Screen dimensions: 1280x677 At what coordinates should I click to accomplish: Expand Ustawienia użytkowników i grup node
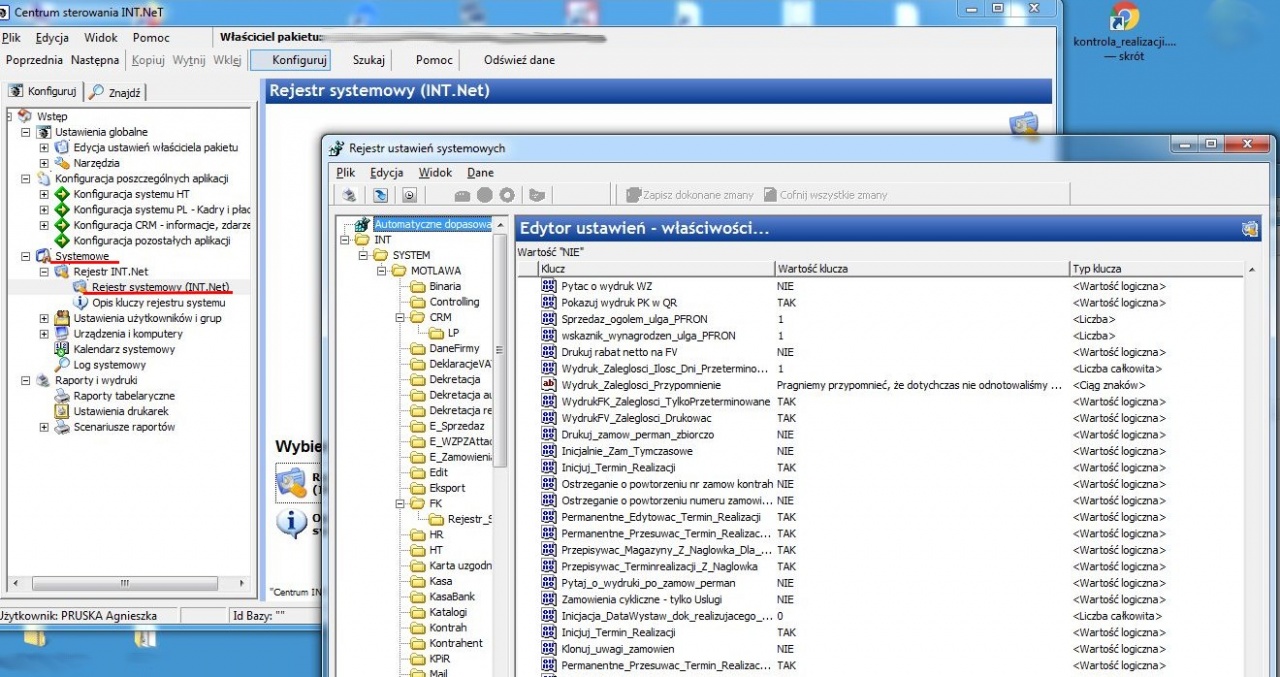44,318
